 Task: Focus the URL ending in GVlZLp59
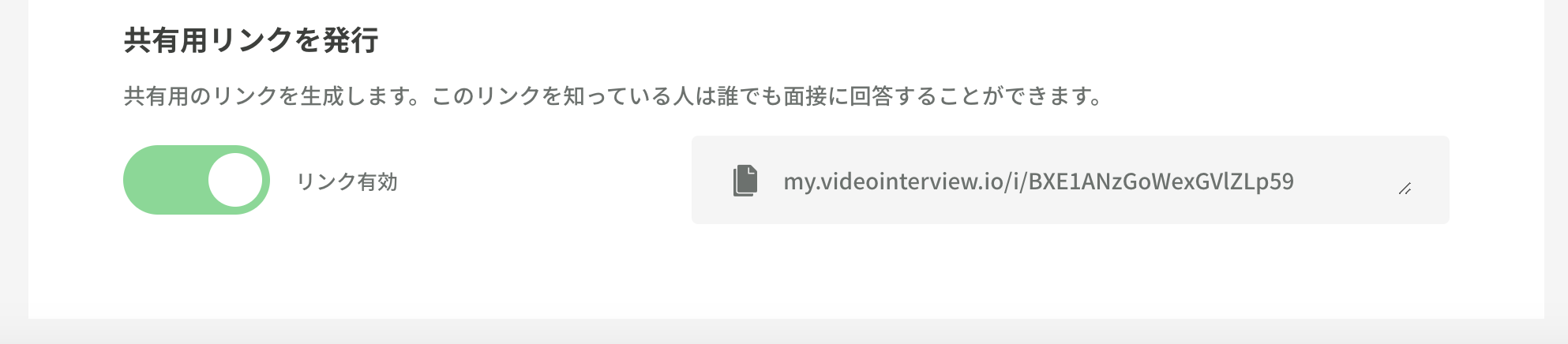coord(1038,181)
